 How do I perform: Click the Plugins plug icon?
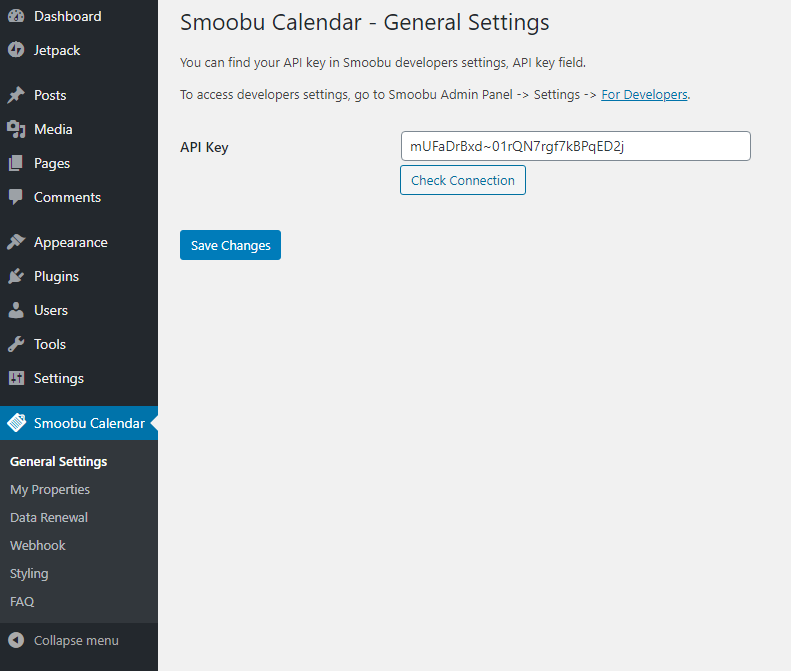point(16,276)
